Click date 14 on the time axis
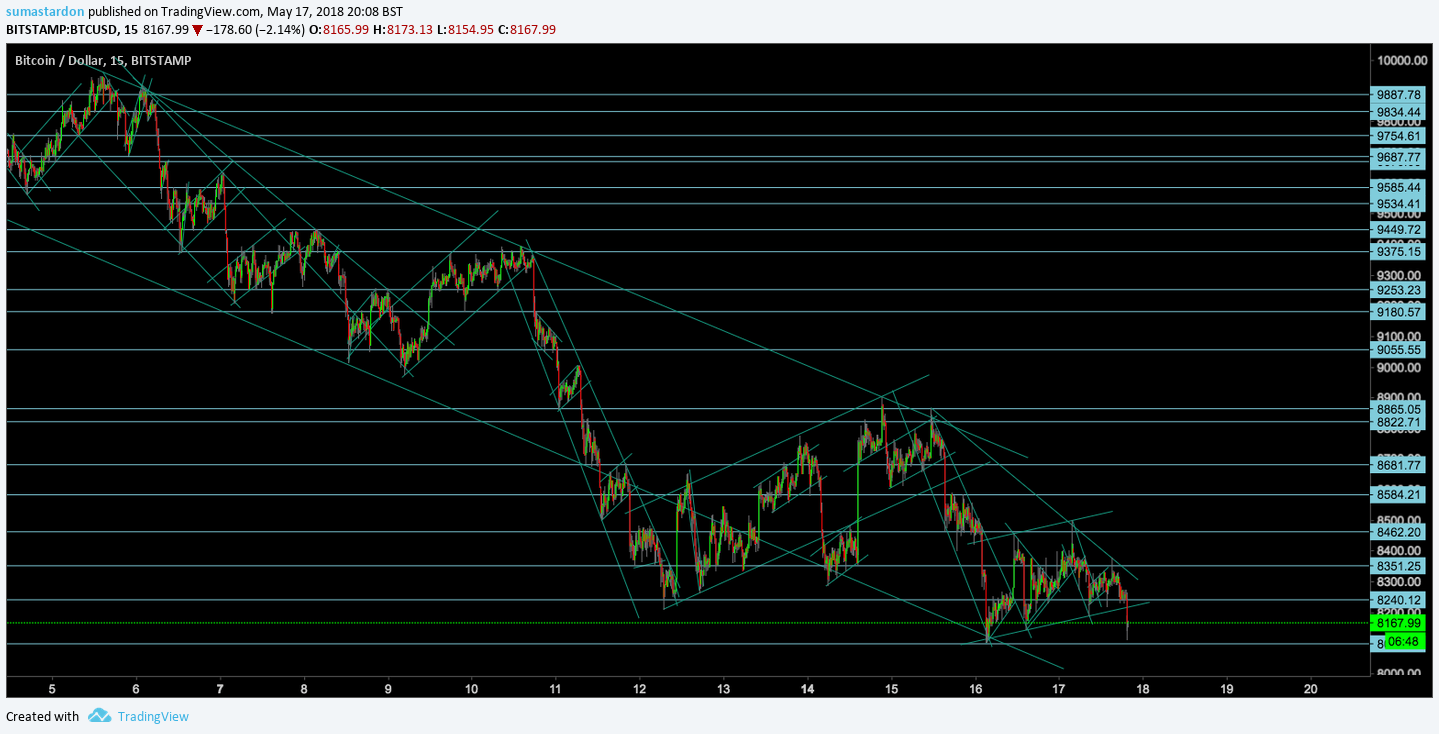Viewport: 1439px width, 734px height. (x=808, y=688)
